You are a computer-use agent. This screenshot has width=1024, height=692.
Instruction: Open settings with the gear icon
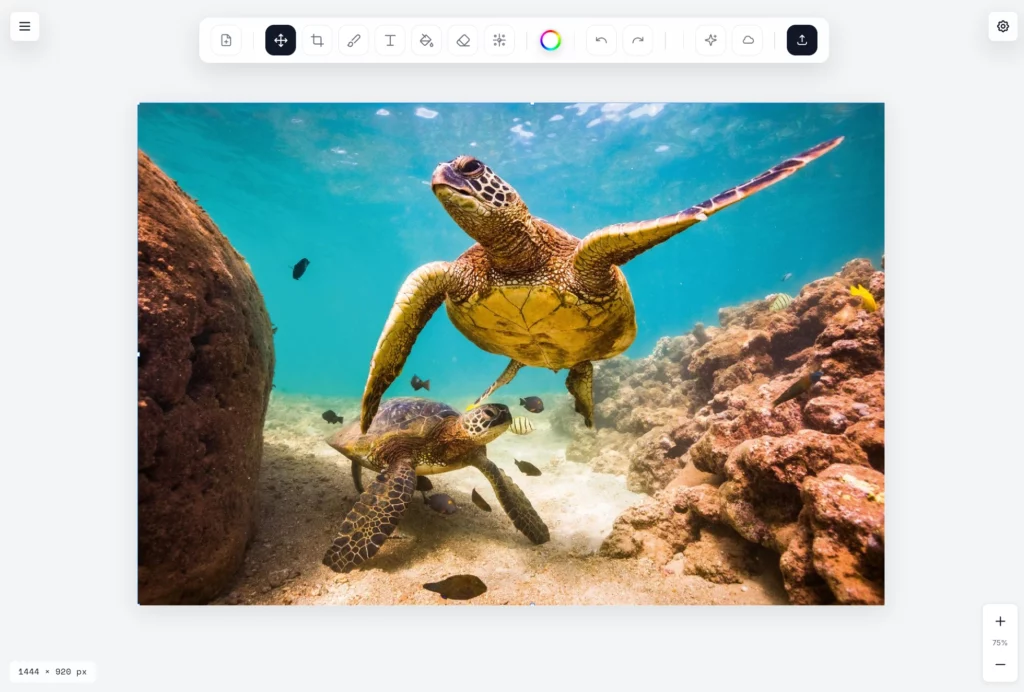point(1002,26)
